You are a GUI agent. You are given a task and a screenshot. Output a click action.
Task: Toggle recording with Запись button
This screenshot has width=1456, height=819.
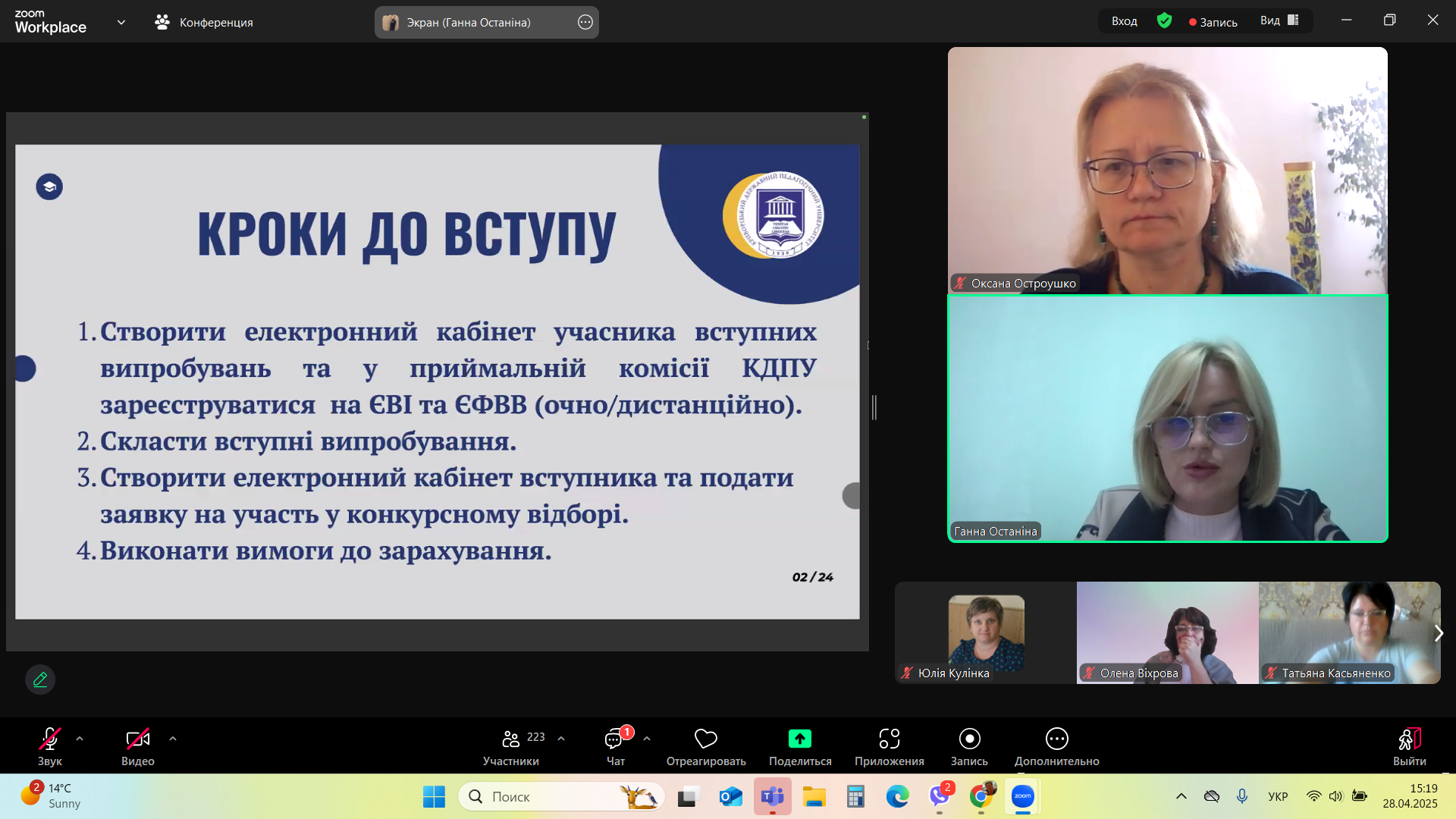point(969,739)
